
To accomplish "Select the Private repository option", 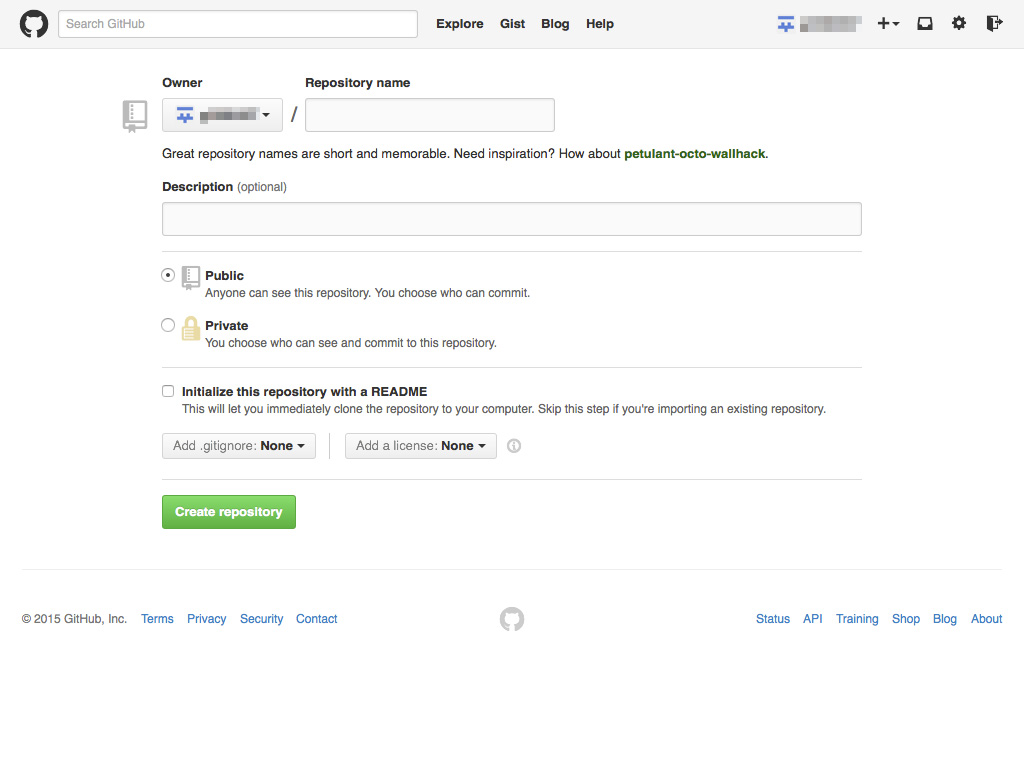I will 168,324.
